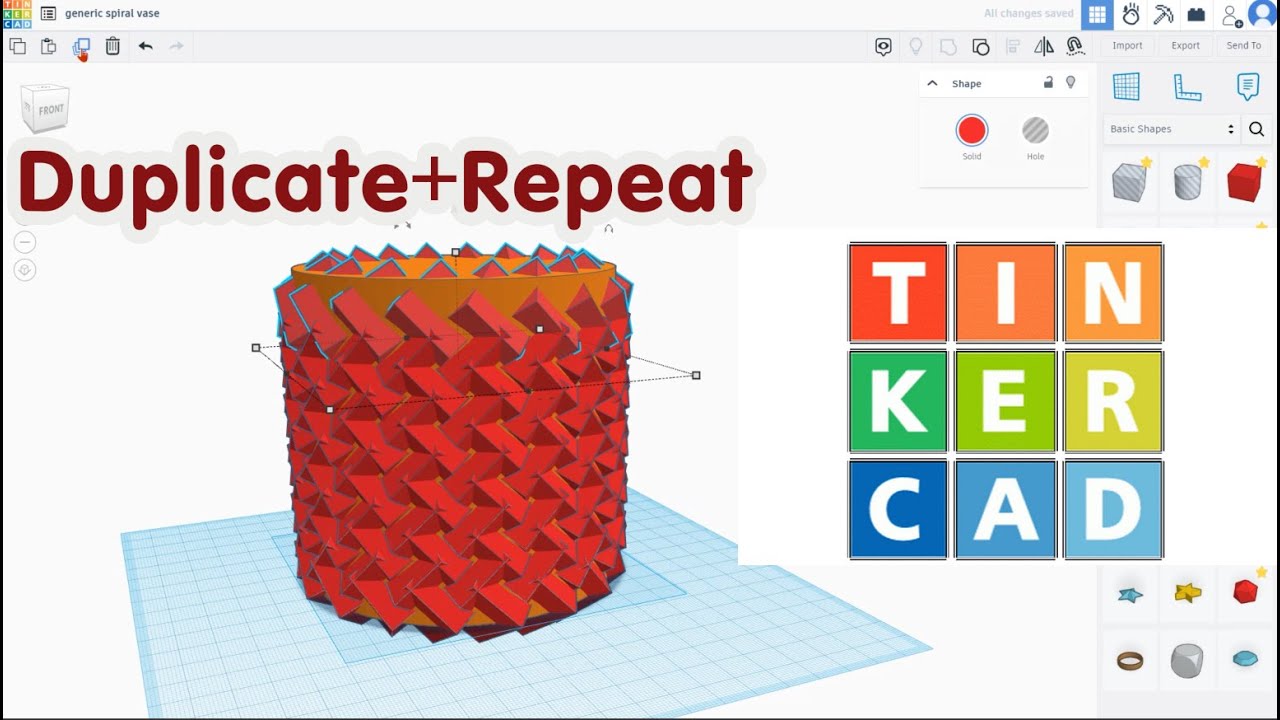Image resolution: width=1280 pixels, height=720 pixels.
Task: Click the Workplane tool icon
Action: (x=1126, y=87)
